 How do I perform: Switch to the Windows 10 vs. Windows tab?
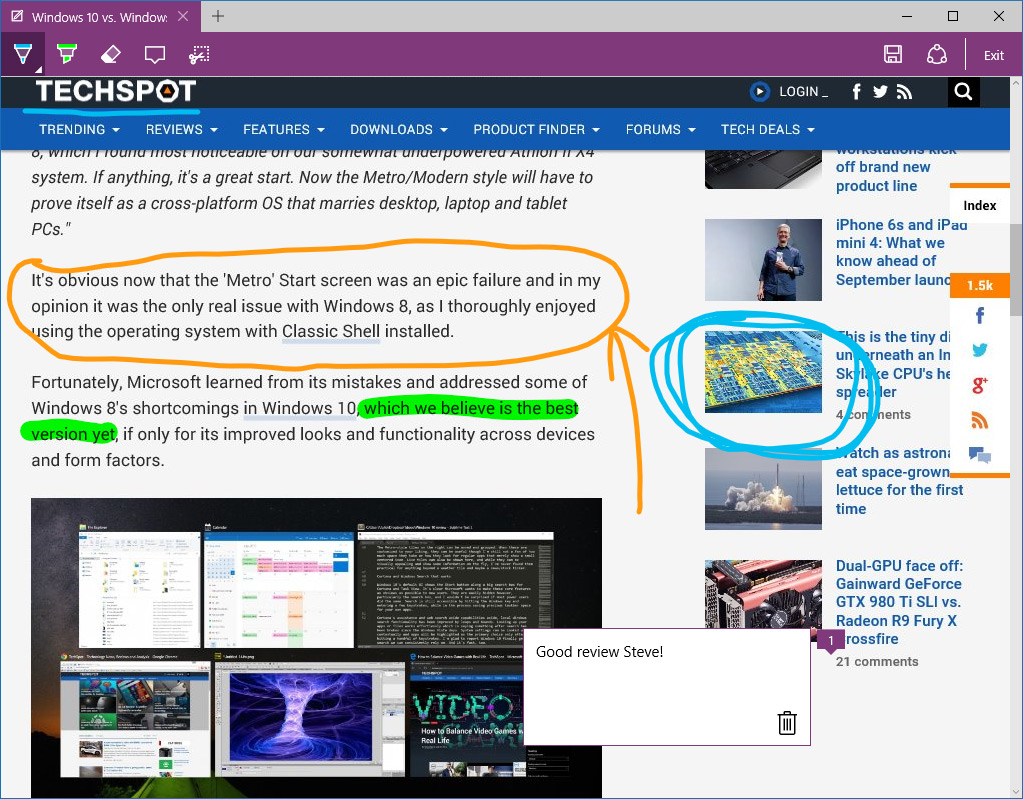(100, 17)
